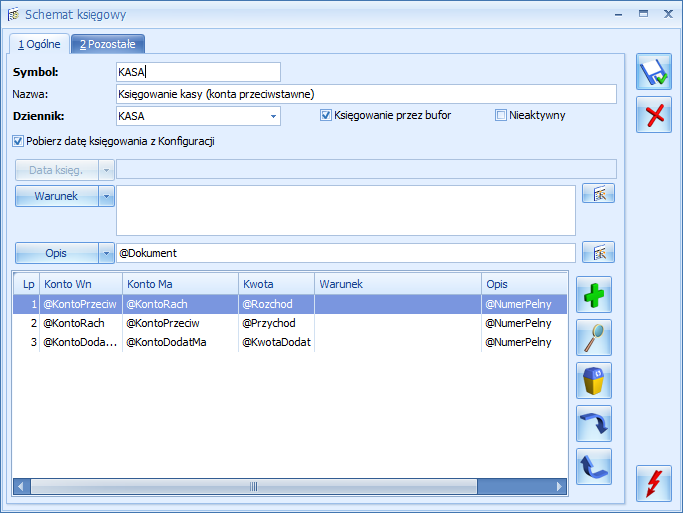Select the @KontoDodatMa cell
Image resolution: width=683 pixels, height=513 pixels.
180,342
